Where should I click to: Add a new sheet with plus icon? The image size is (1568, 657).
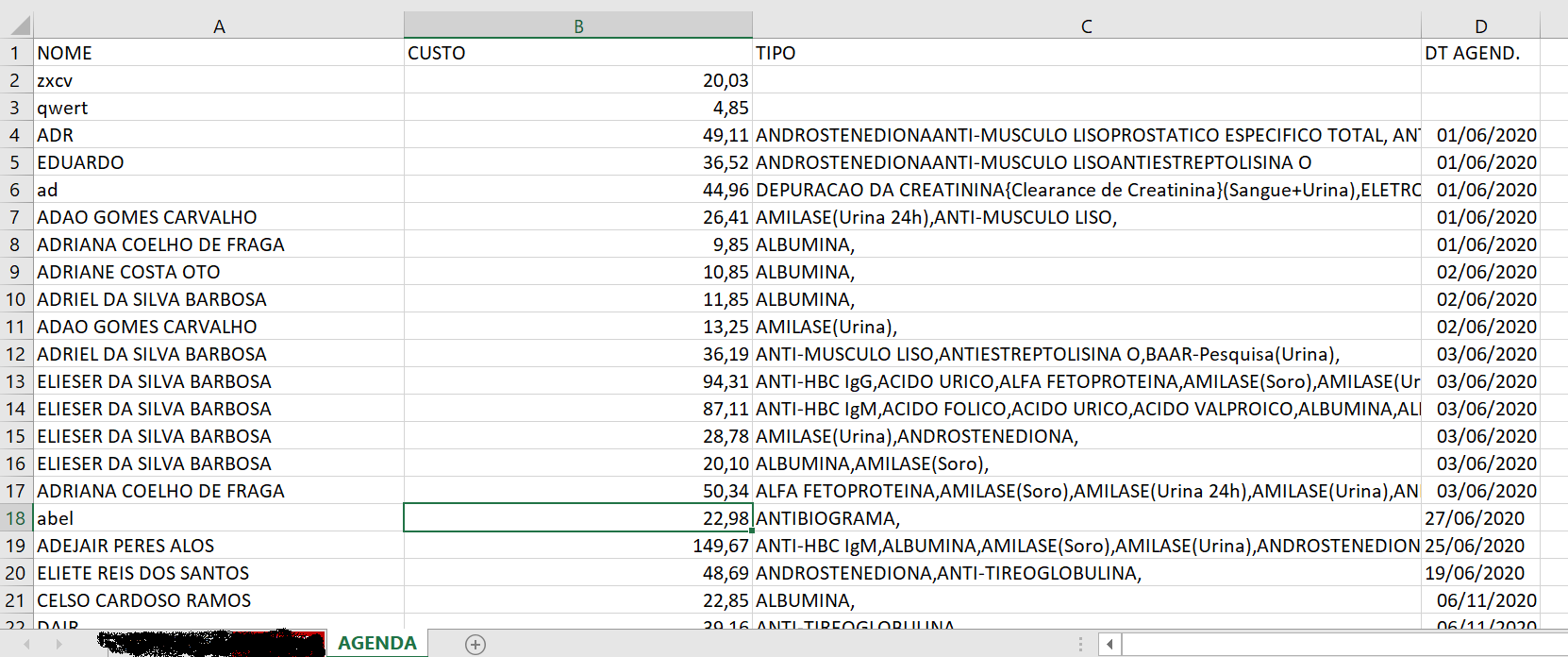click(x=475, y=645)
